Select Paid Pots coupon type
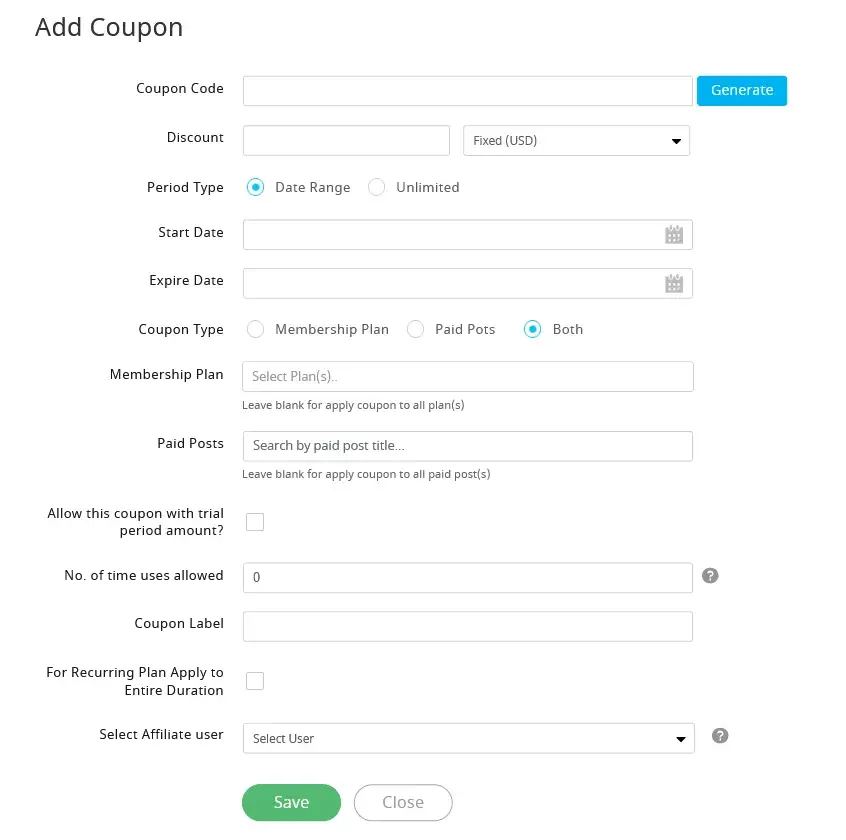 click(416, 329)
